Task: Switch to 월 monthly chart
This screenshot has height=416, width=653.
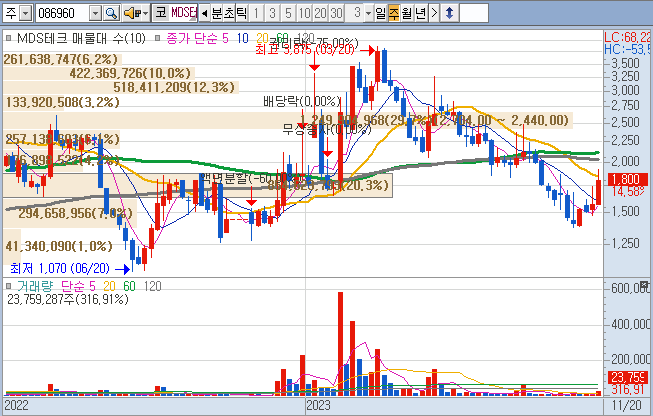Action: coord(407,13)
